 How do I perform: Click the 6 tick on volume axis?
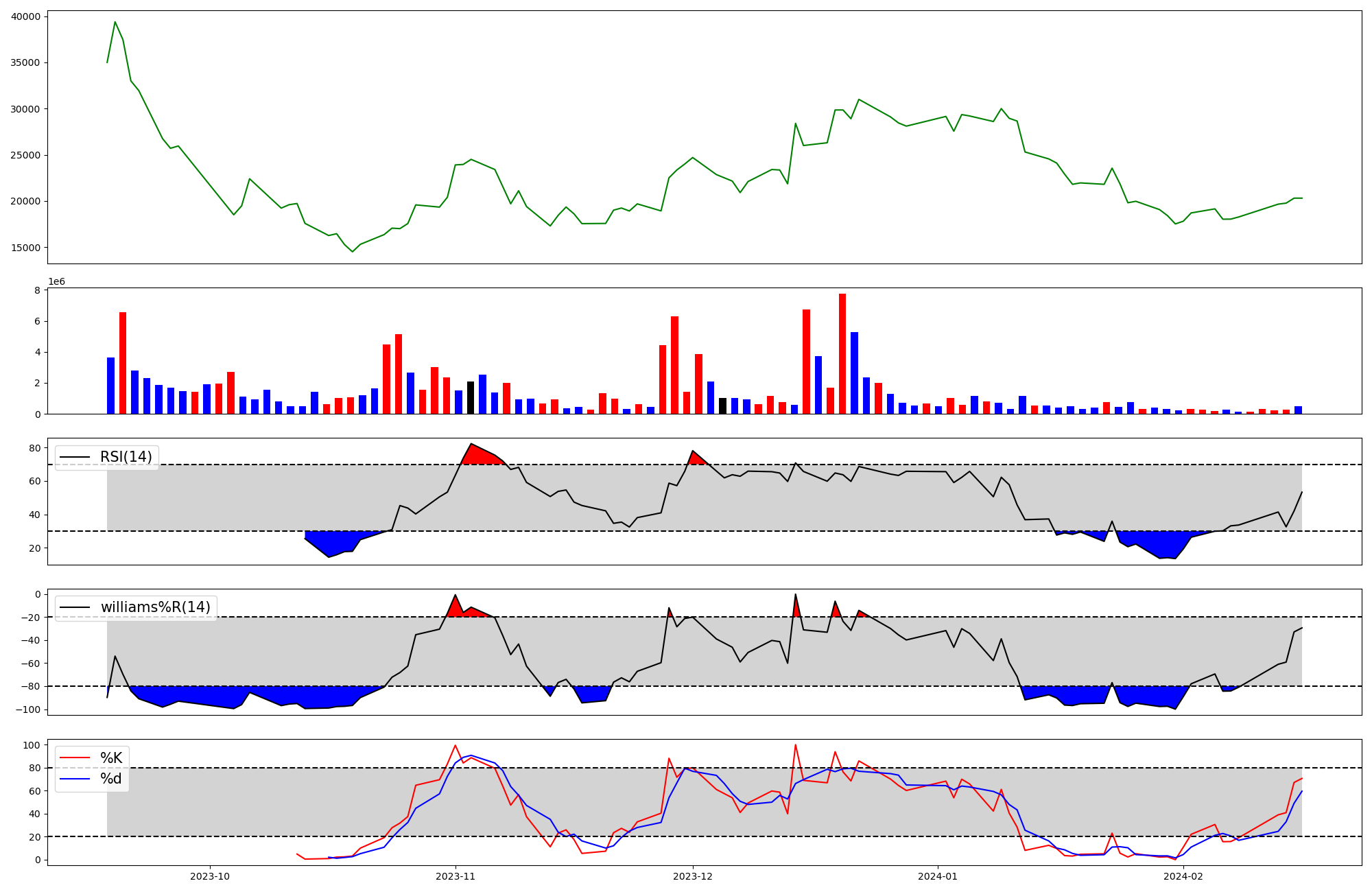point(38,321)
